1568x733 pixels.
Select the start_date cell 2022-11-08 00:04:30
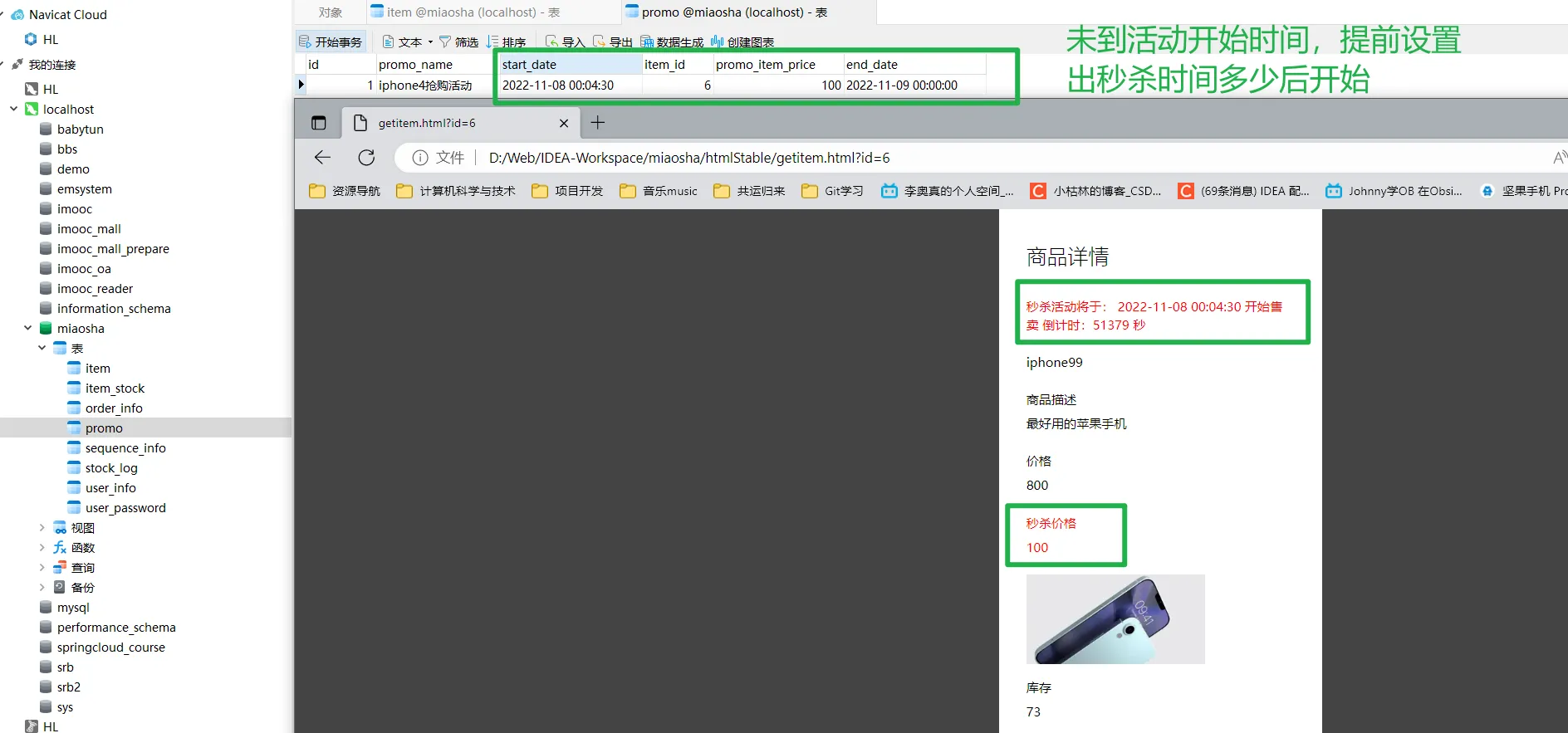pos(570,86)
